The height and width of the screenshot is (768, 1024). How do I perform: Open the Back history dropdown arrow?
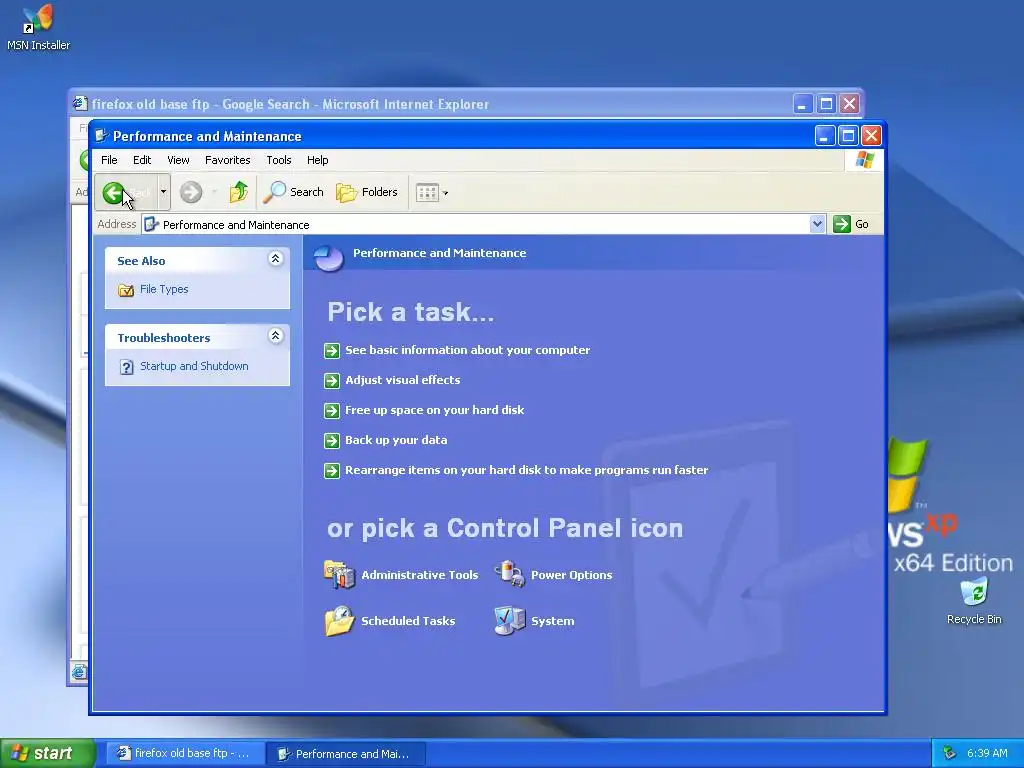[x=163, y=192]
